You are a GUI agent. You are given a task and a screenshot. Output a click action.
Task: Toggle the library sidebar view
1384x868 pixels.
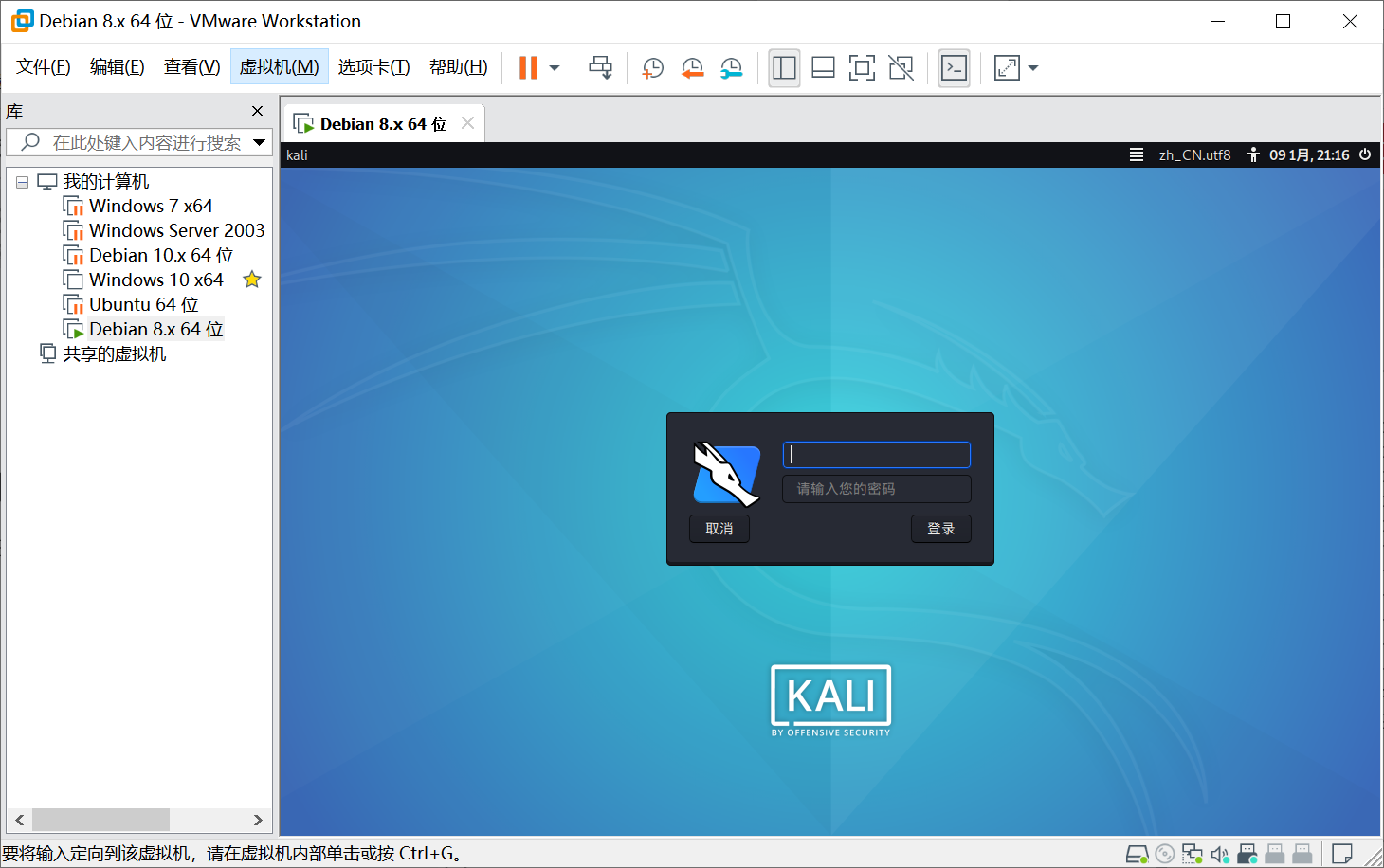point(784,67)
